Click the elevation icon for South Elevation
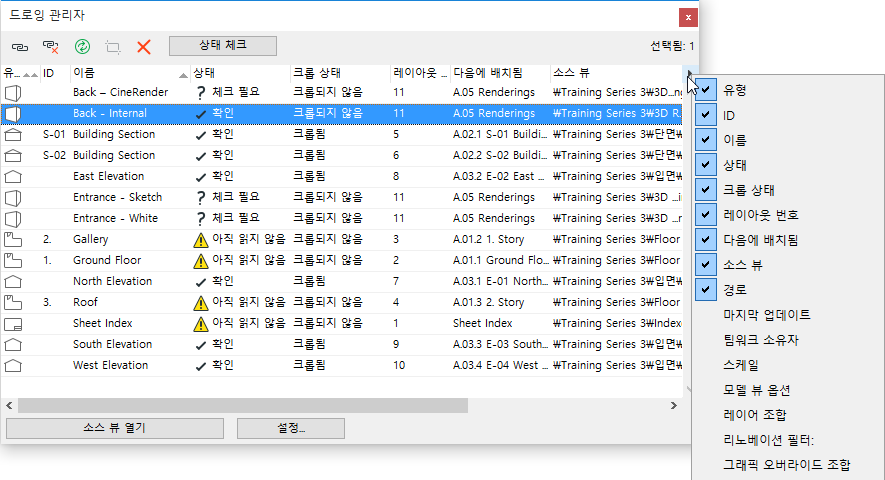Viewport: 885px width, 480px height. pyautogui.click(x=13, y=344)
